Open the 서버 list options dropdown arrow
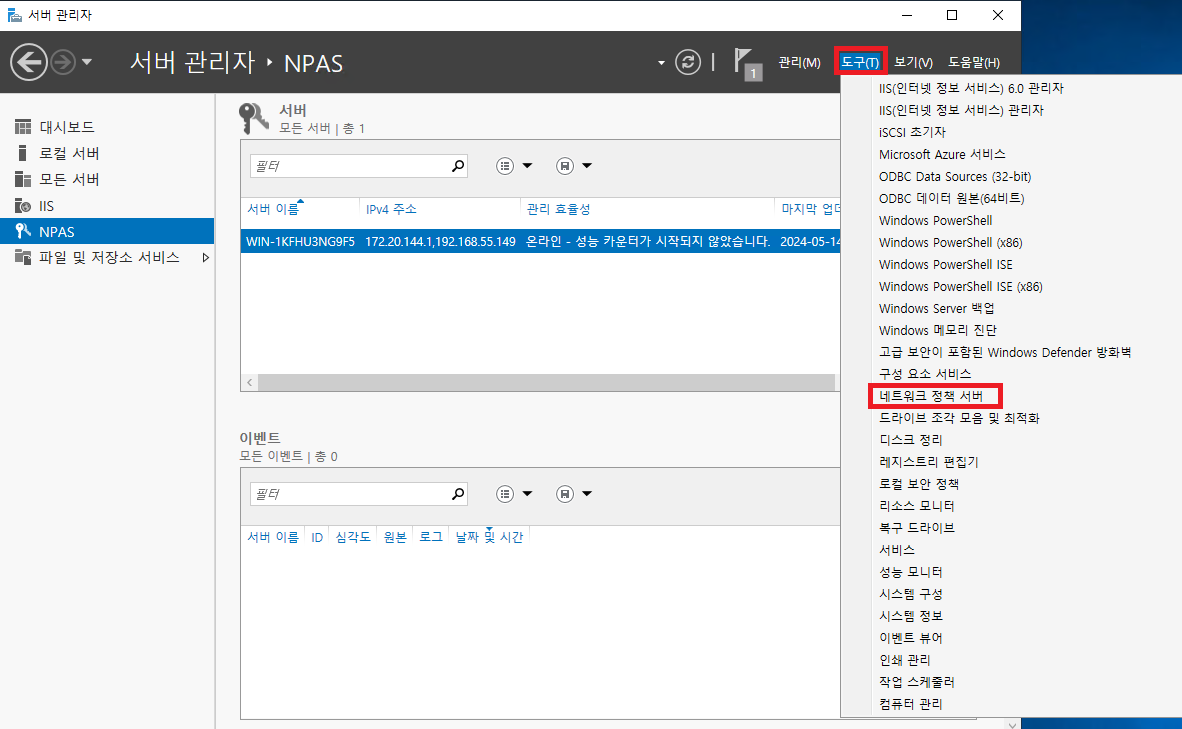Image resolution: width=1182 pixels, height=729 pixels. pyautogui.click(x=527, y=166)
